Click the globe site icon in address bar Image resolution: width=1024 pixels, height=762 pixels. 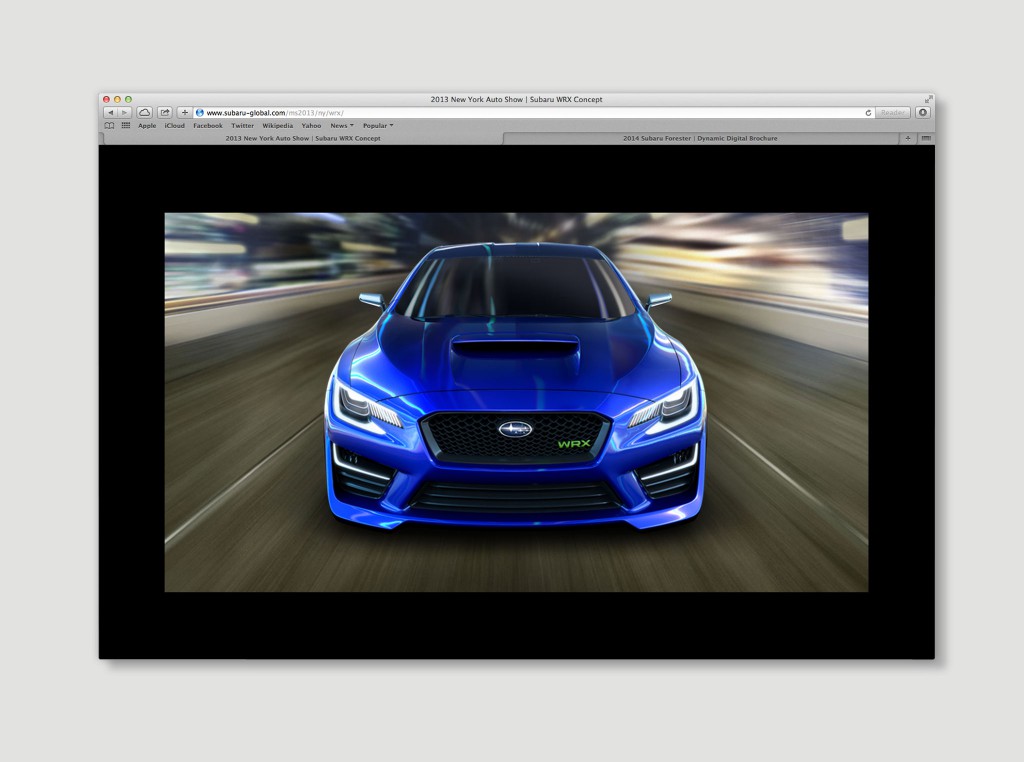coord(200,113)
